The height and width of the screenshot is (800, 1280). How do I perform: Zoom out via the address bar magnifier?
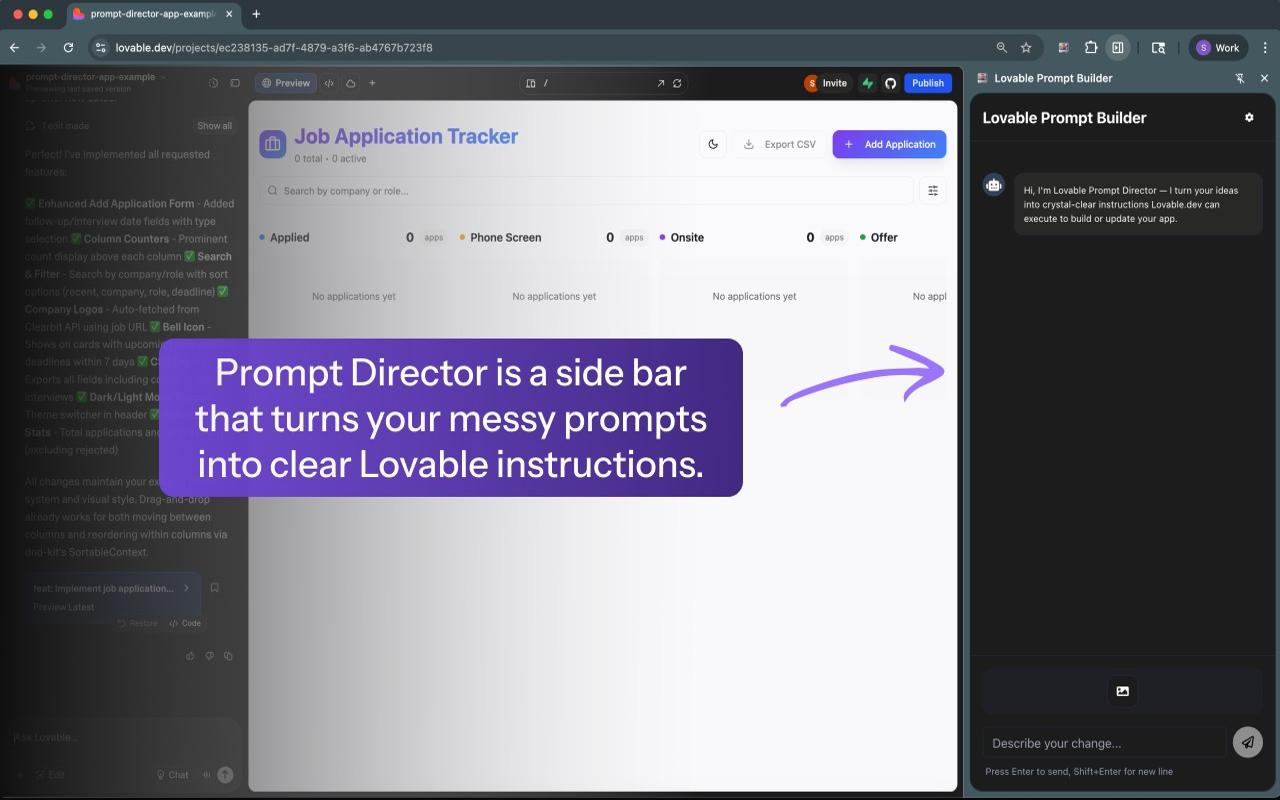tap(1002, 47)
